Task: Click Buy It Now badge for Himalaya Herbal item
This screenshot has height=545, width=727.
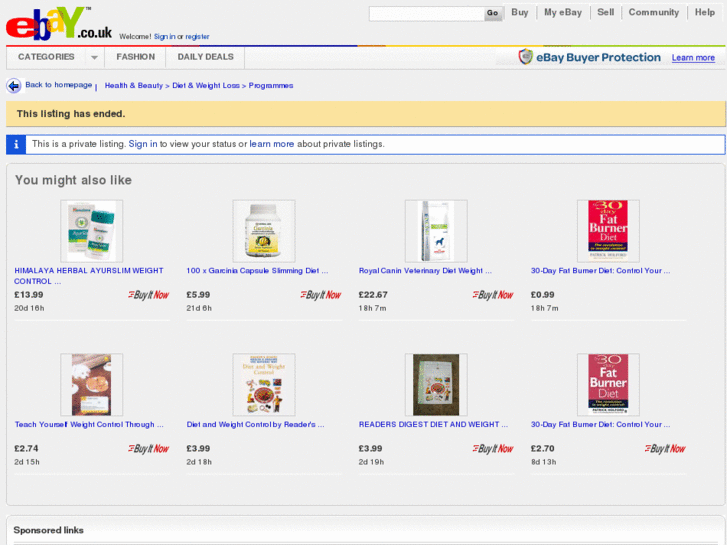Action: click(x=148, y=295)
